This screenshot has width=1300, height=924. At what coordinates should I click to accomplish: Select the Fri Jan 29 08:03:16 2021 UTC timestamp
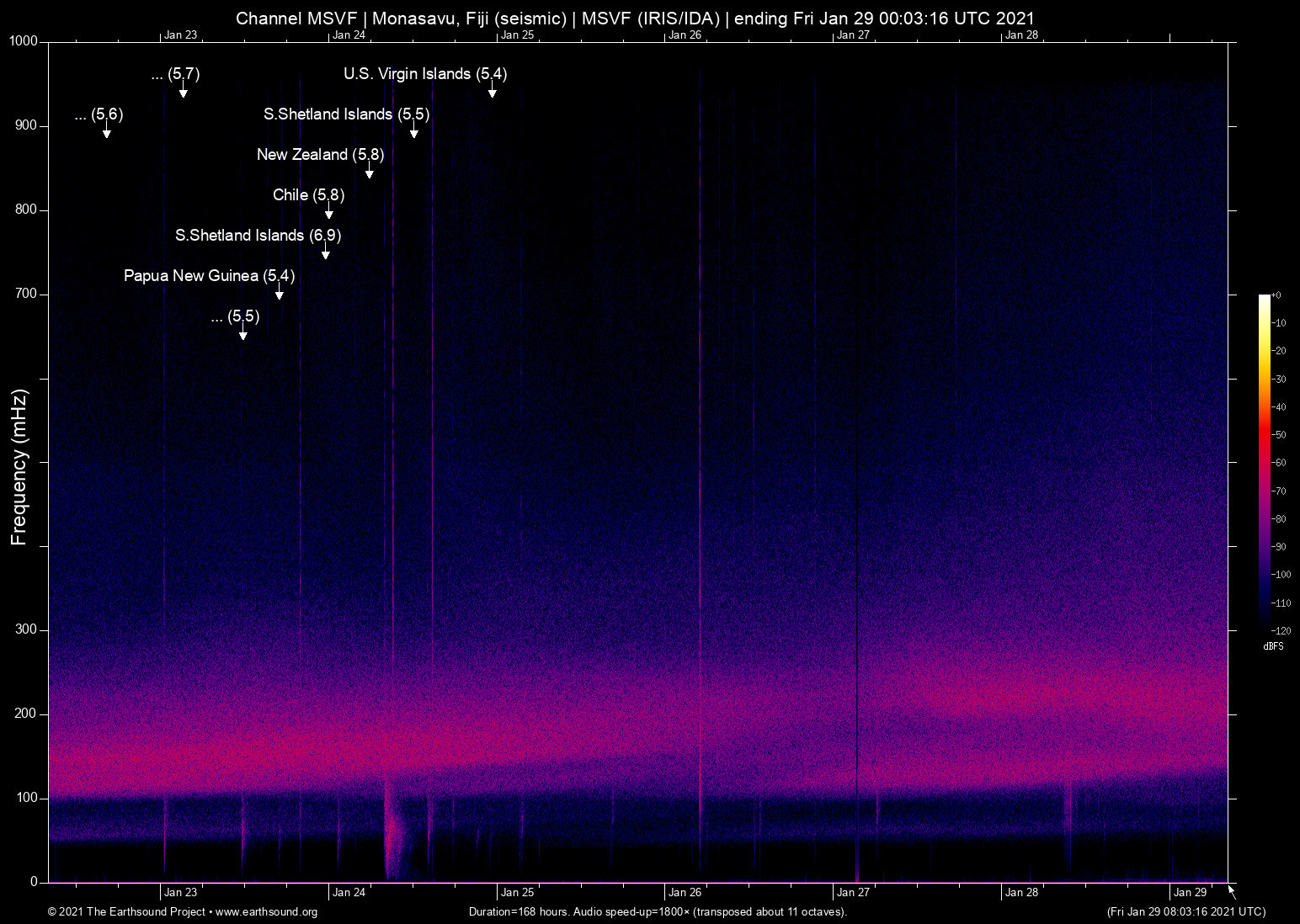tap(1186, 912)
